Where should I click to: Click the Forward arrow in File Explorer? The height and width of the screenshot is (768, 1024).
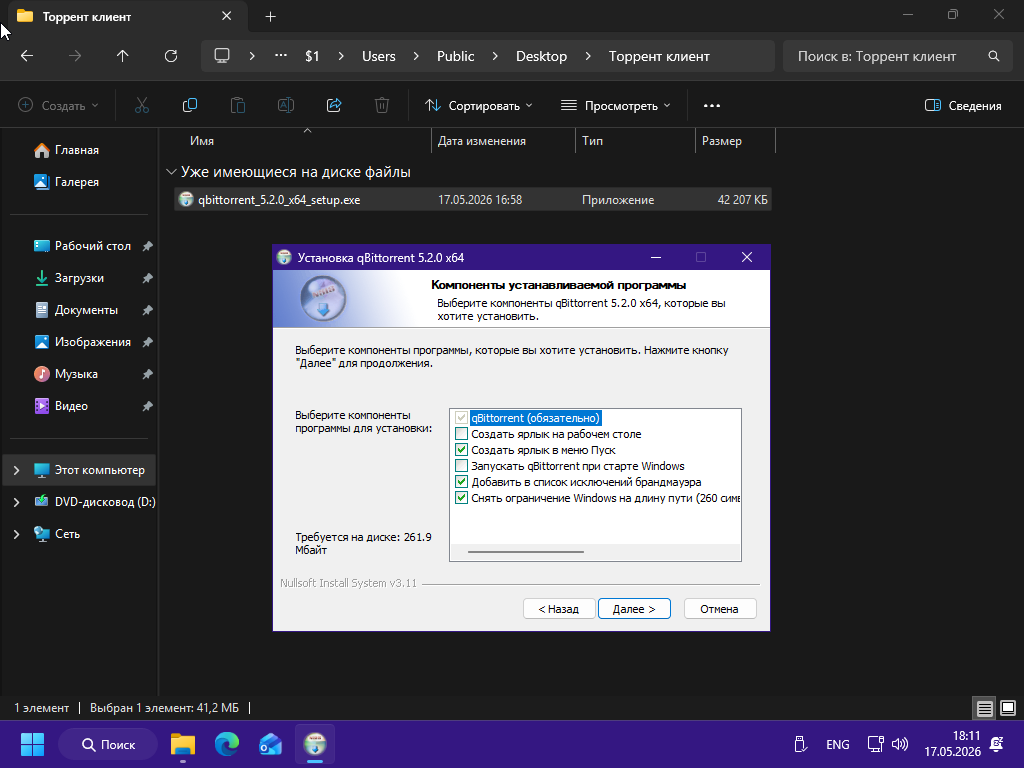click(x=75, y=56)
